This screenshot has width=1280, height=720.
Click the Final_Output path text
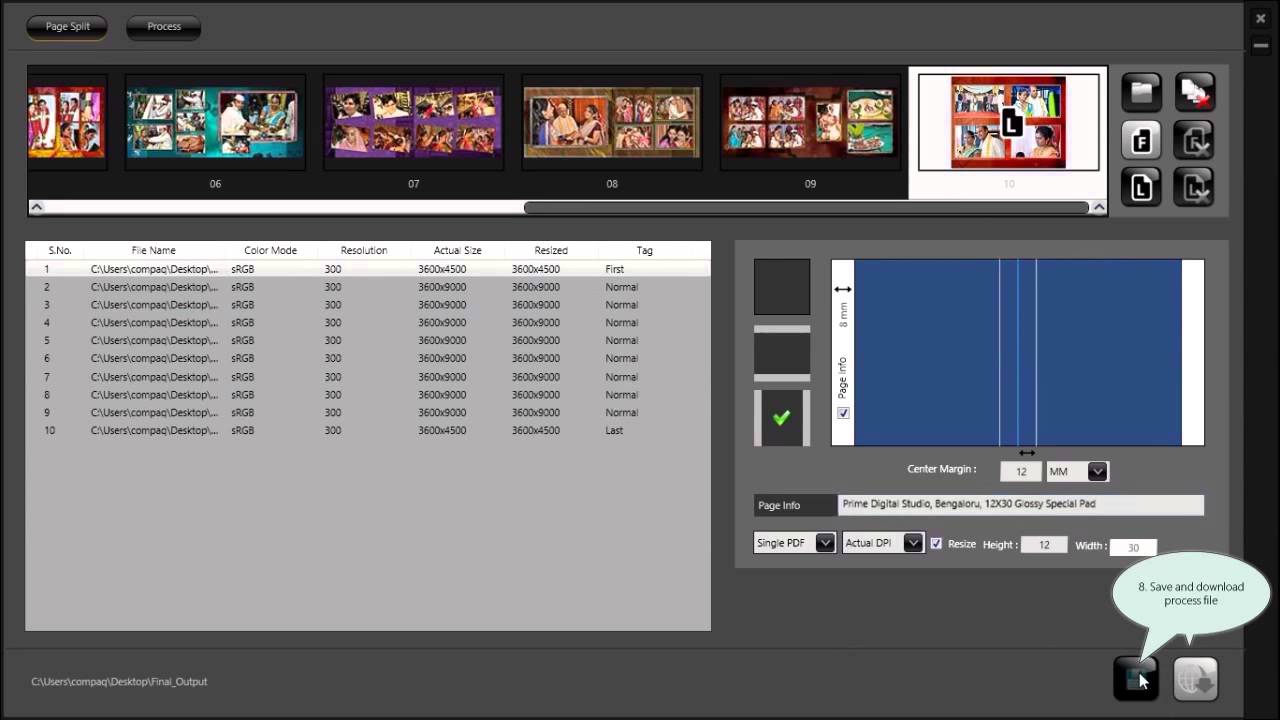(x=119, y=682)
